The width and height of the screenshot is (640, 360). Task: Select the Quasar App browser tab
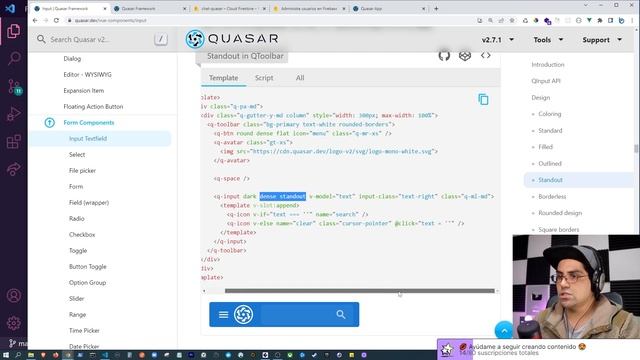coord(389,8)
